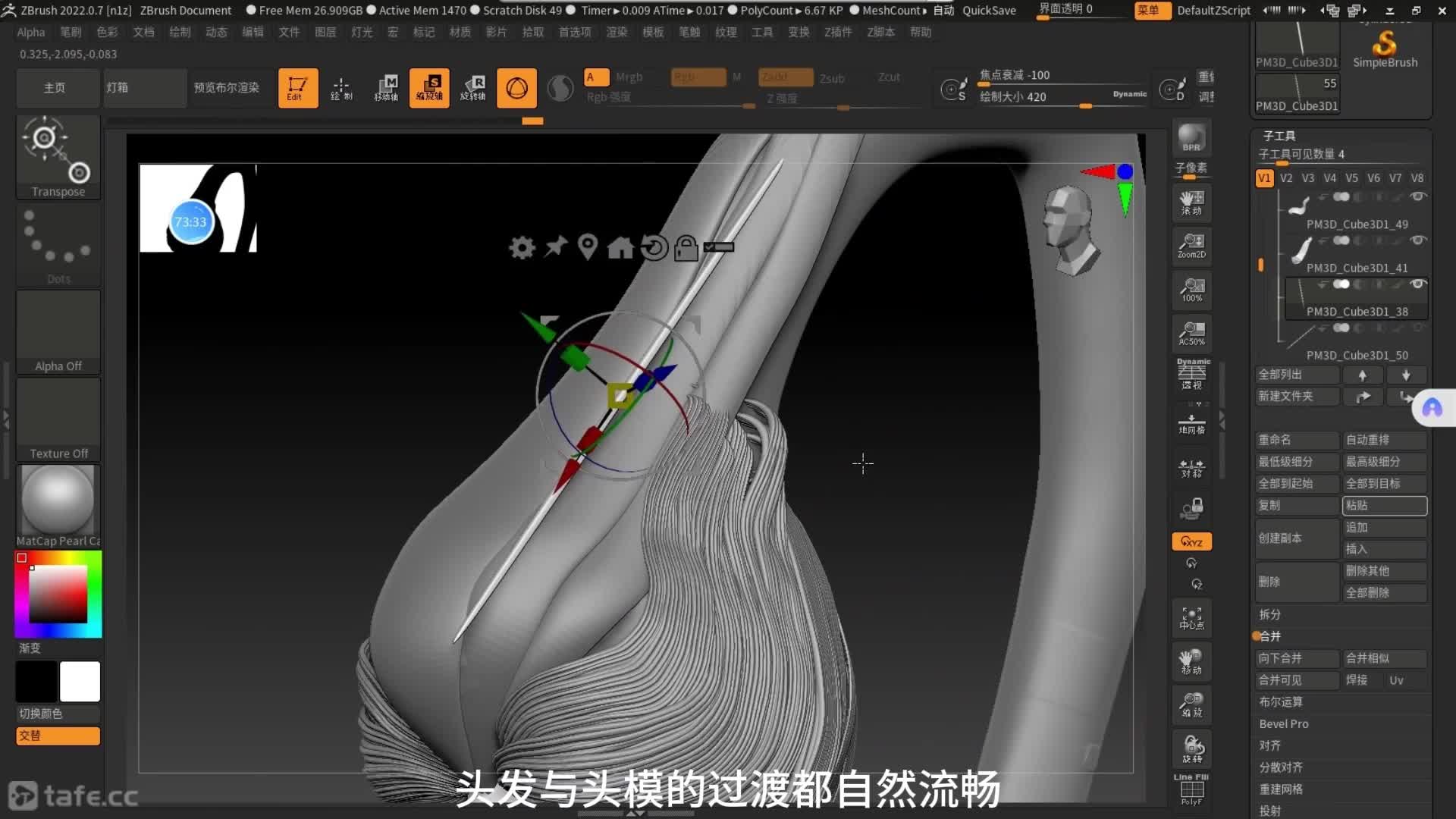This screenshot has height=819, width=1456.
Task: Expand the Bevel Pro section
Action: (x=1284, y=723)
